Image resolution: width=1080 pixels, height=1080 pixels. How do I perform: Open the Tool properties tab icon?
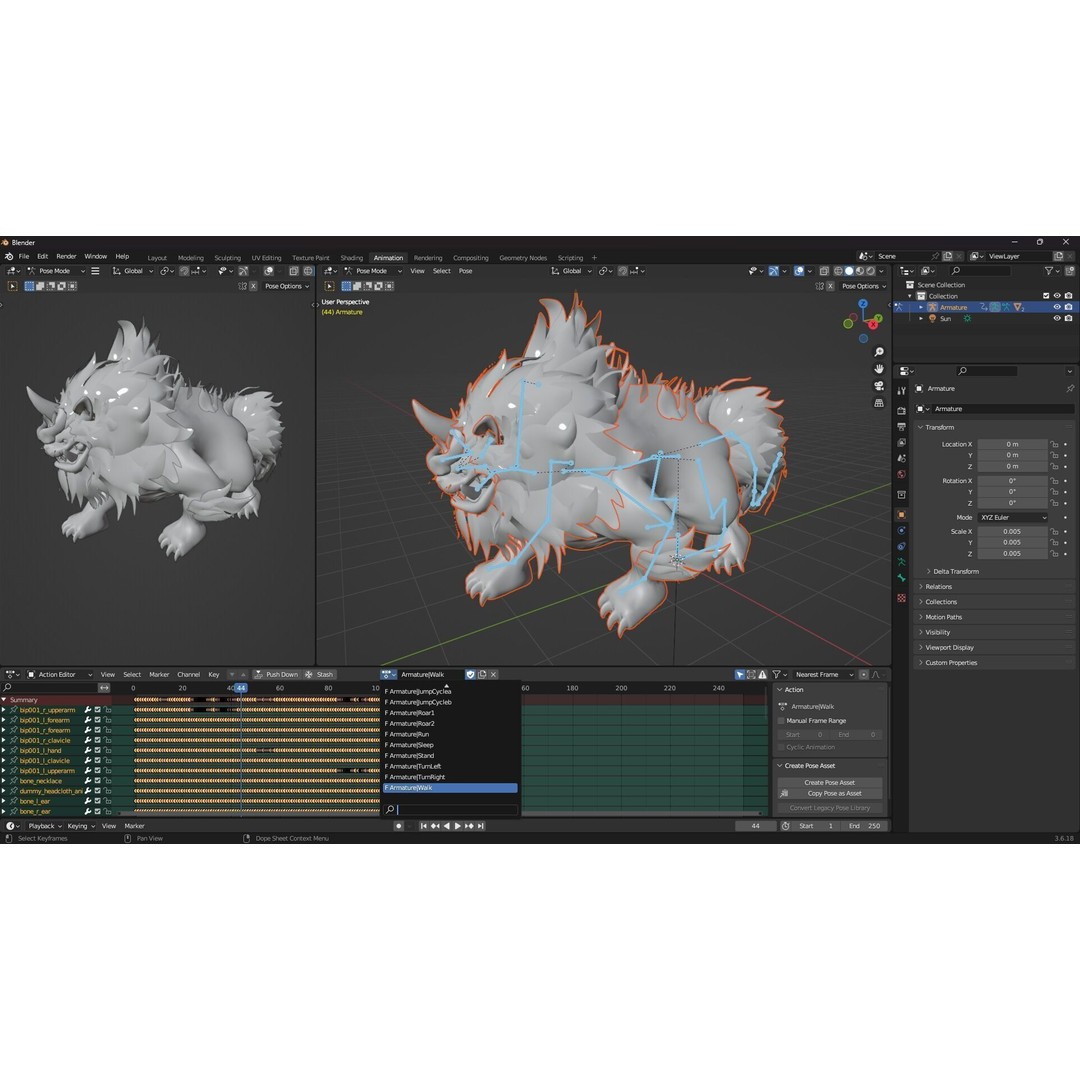(x=901, y=391)
